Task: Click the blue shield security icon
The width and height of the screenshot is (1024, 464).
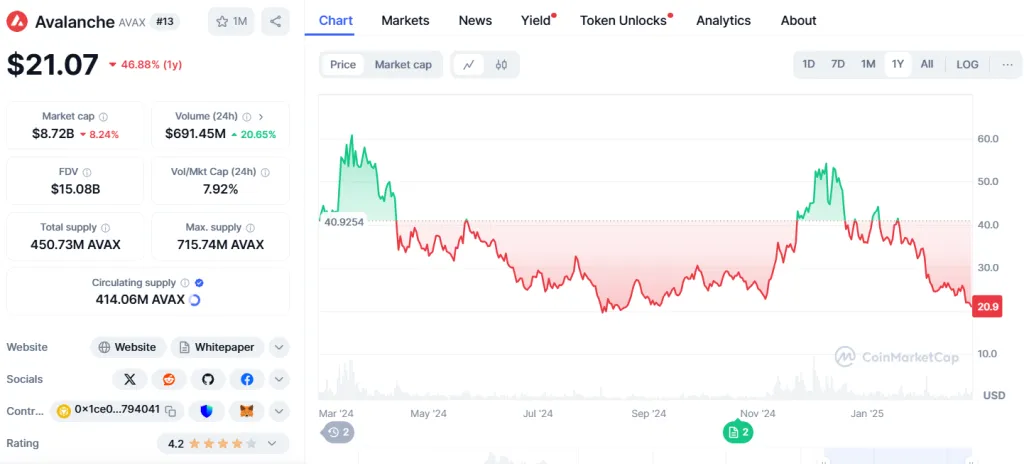Action: pyautogui.click(x=207, y=410)
